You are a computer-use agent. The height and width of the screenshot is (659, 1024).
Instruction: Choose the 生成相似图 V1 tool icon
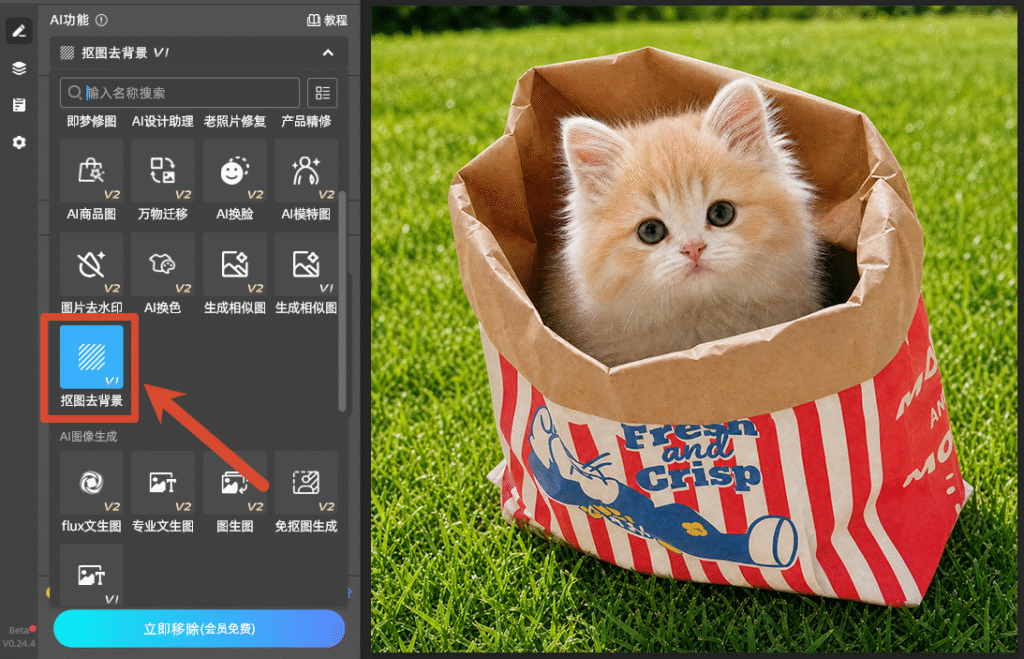click(306, 264)
